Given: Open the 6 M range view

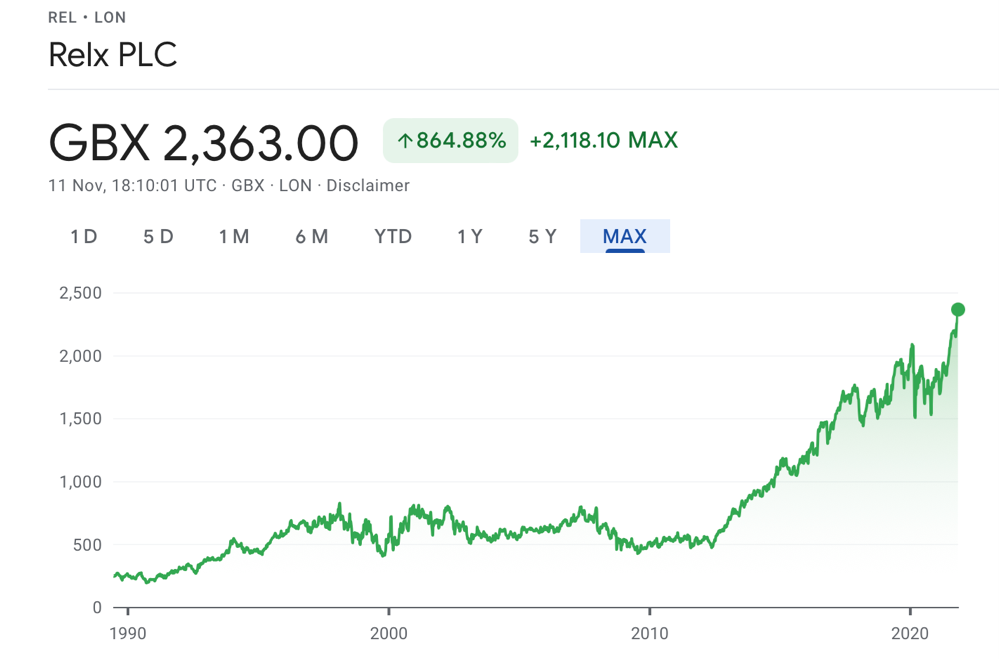Looking at the screenshot, I should coord(312,237).
